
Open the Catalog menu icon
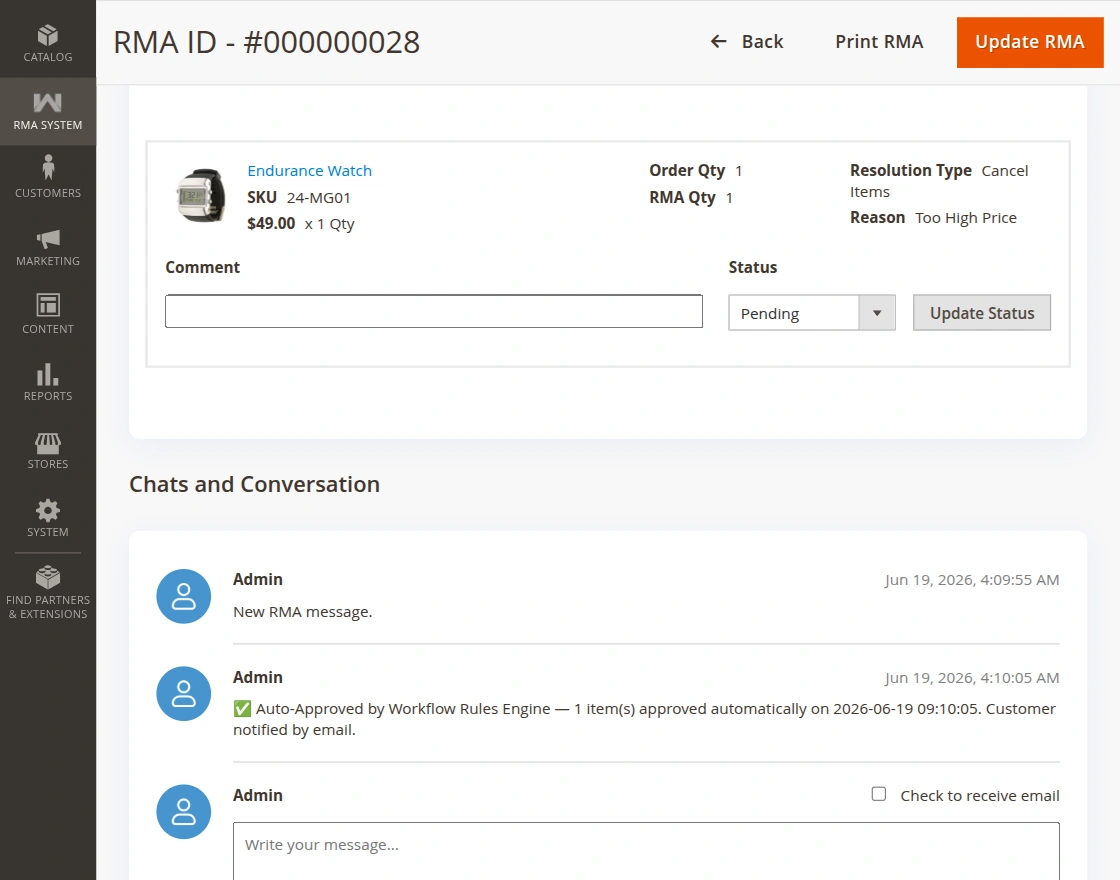(x=48, y=35)
